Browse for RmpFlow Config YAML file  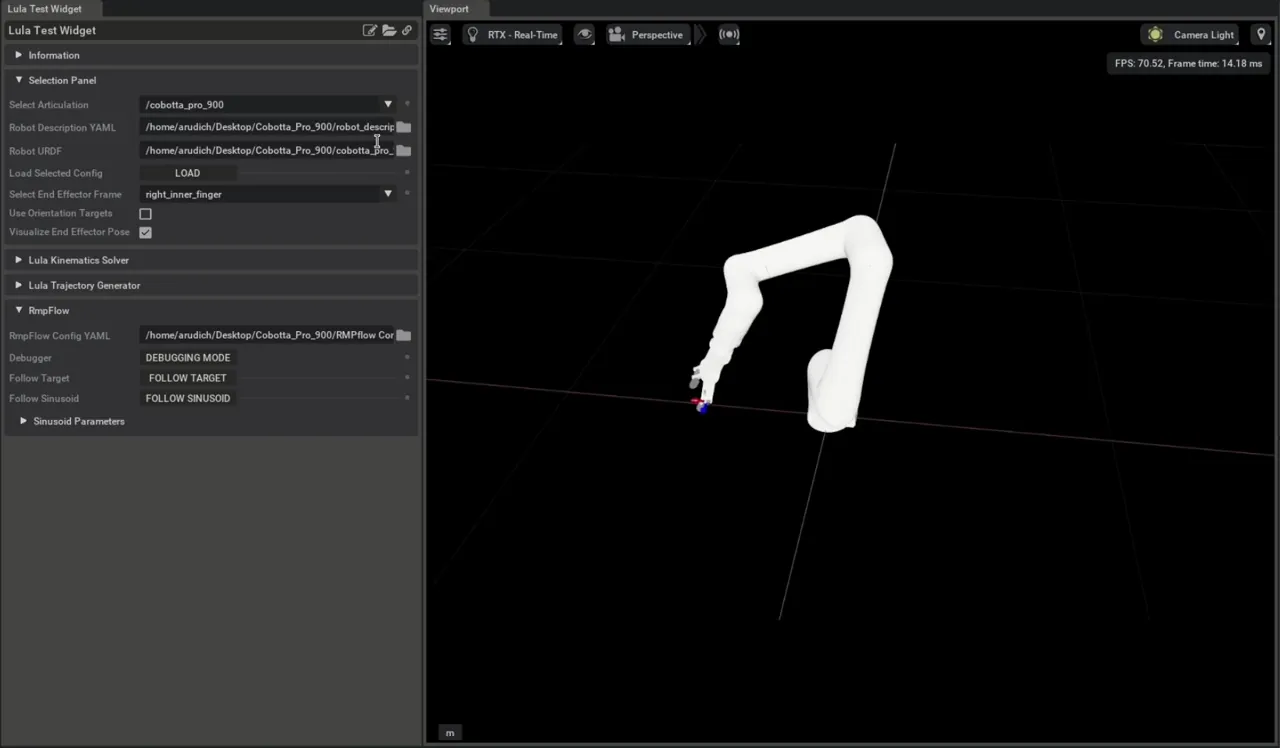[x=404, y=336]
